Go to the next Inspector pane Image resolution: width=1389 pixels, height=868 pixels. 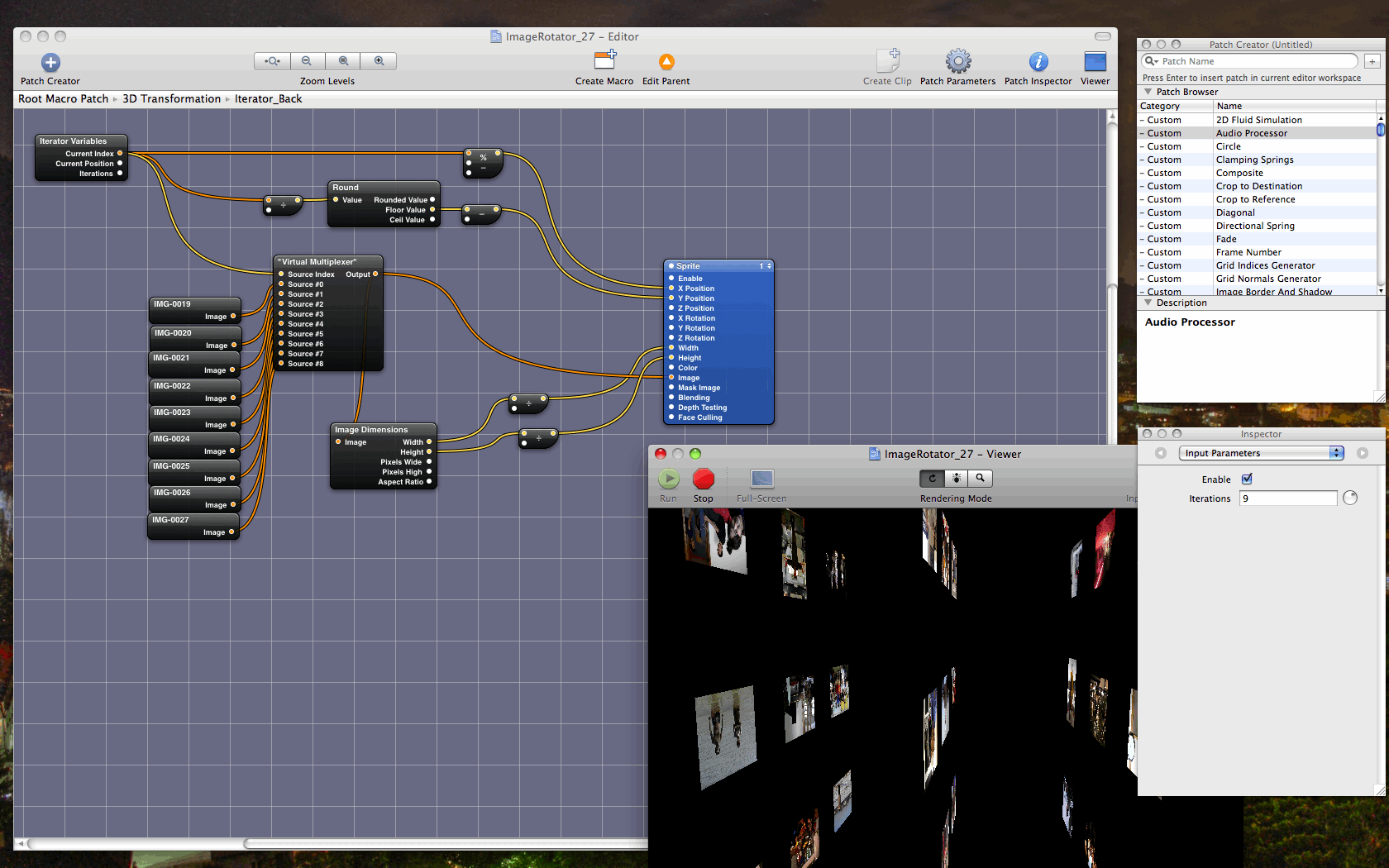[x=1363, y=453]
